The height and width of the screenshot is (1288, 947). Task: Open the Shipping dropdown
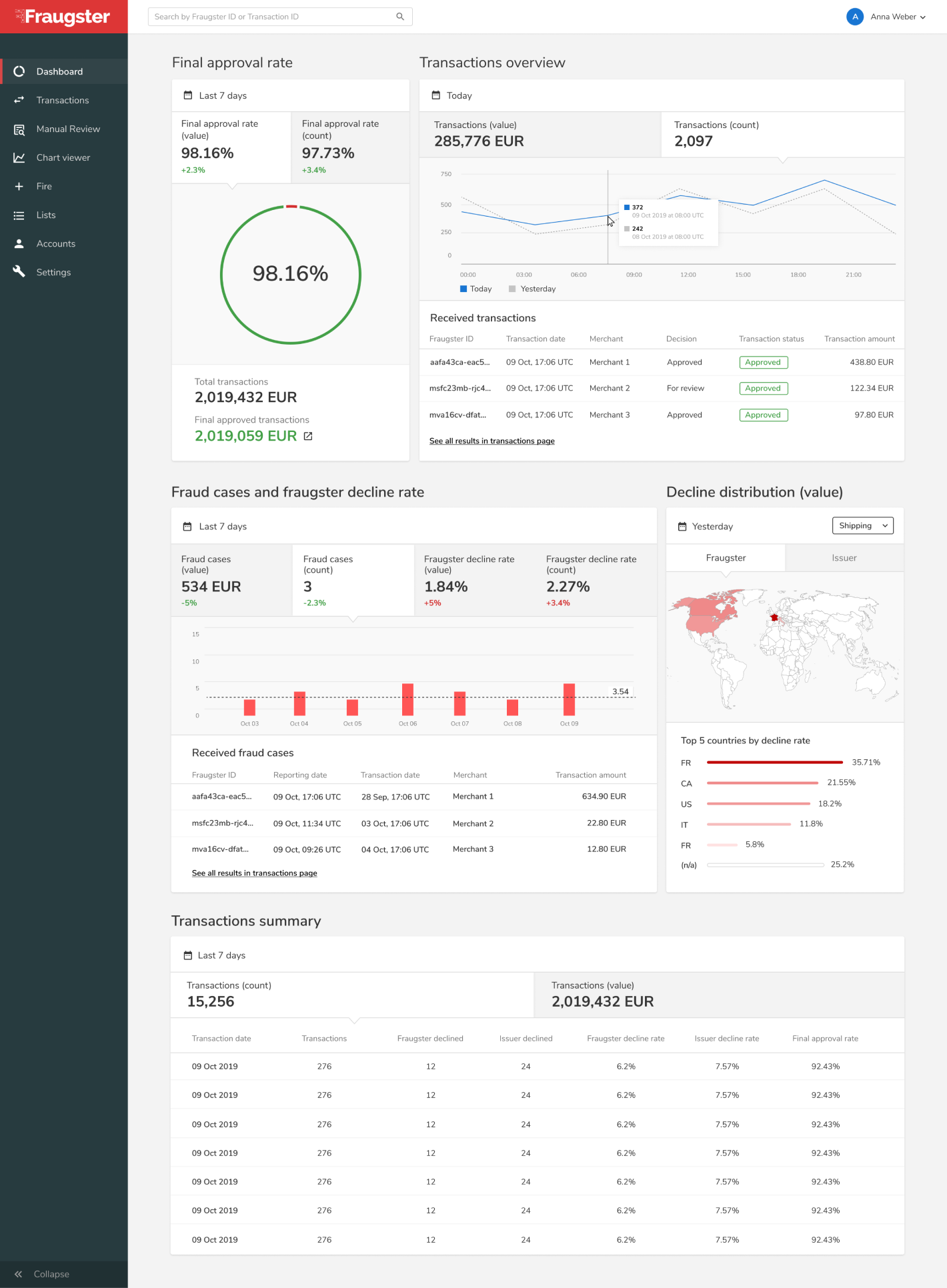point(862,526)
